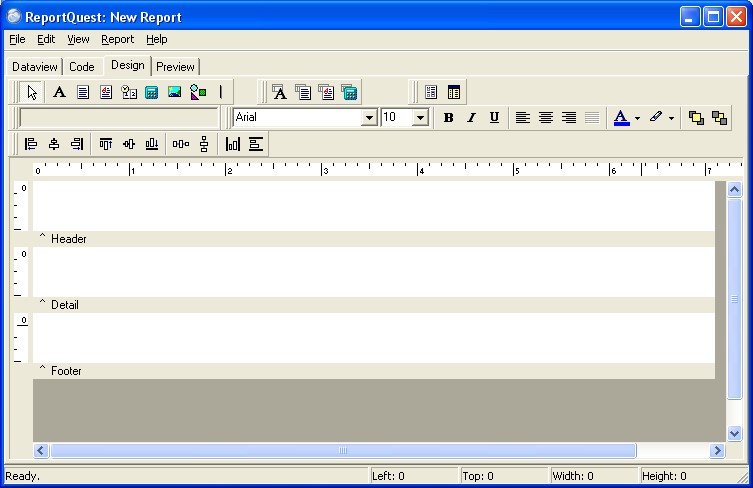Image resolution: width=753 pixels, height=488 pixels.
Task: Click the empty object name field
Action: click(119, 118)
